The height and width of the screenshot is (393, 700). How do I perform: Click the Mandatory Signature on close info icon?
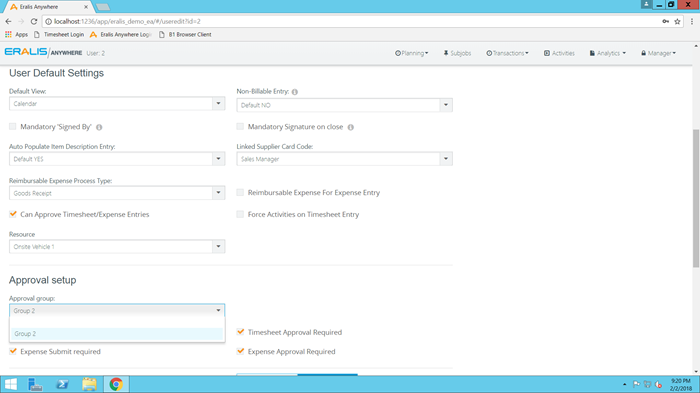[x=350, y=127]
